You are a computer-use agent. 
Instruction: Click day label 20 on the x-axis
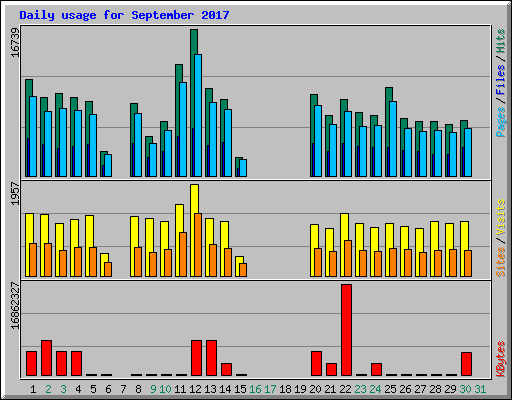click(x=315, y=389)
